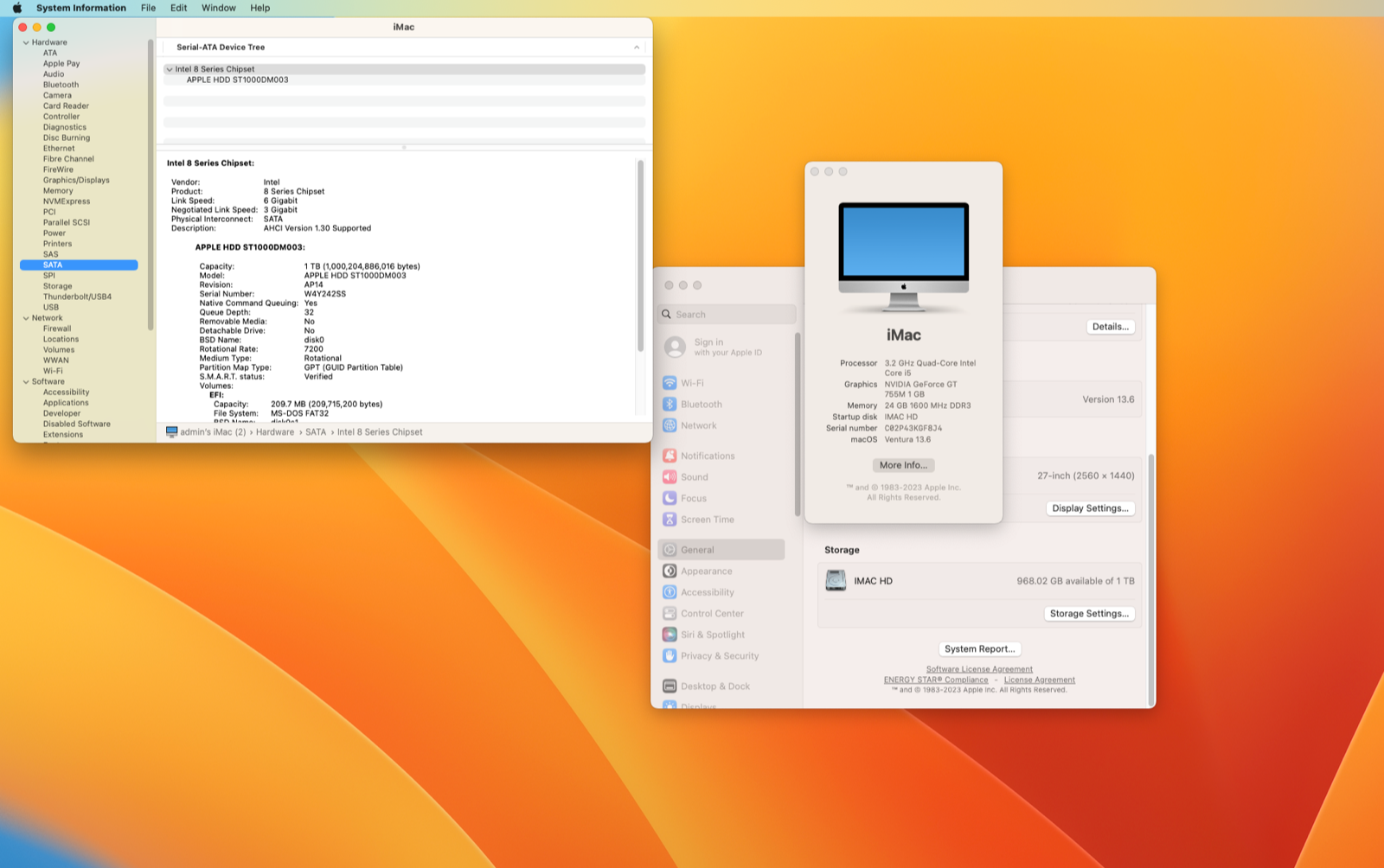Open the License Agreement link
This screenshot has width=1384, height=868.
coord(1040,680)
